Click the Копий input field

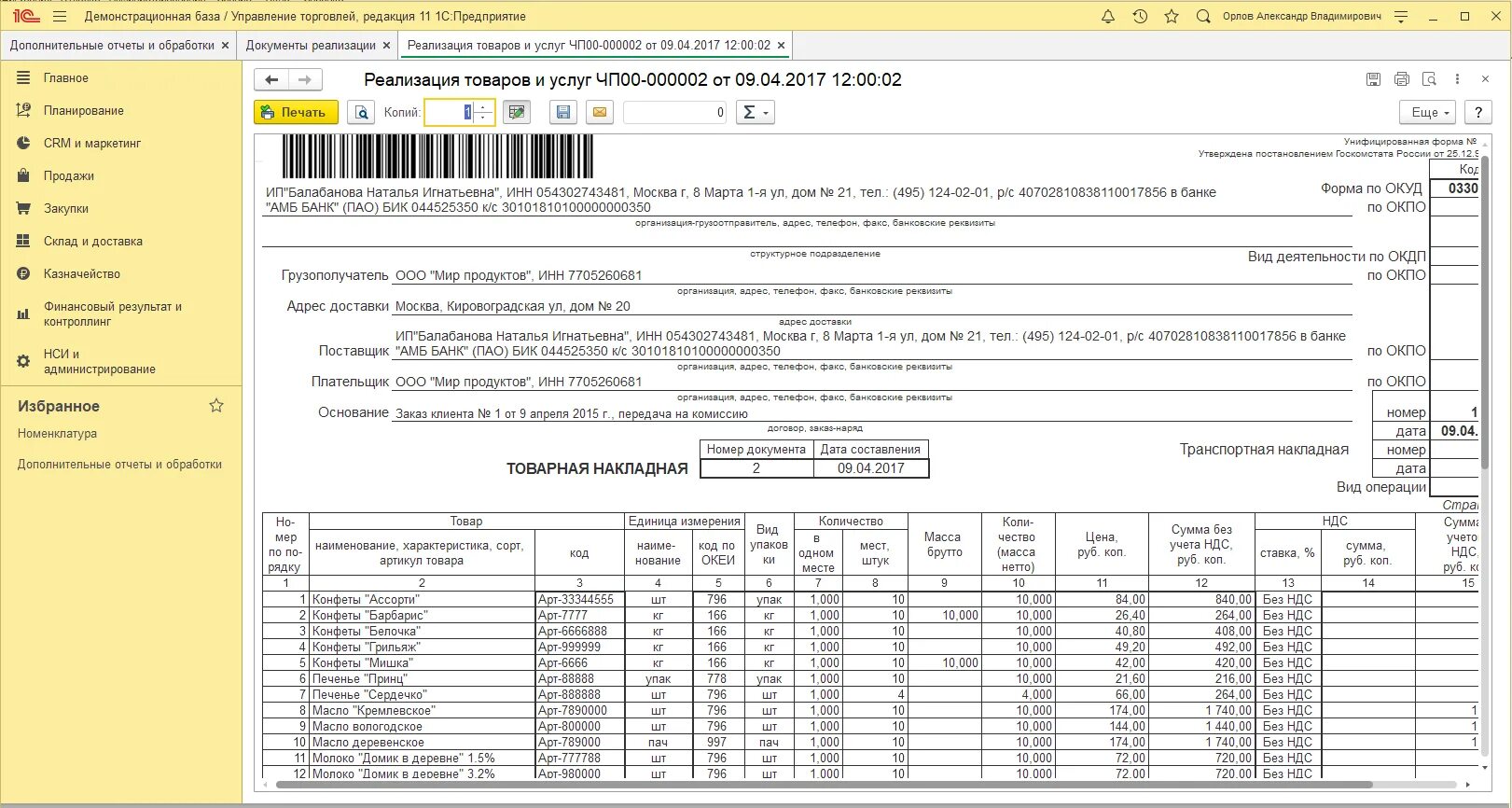[451, 112]
